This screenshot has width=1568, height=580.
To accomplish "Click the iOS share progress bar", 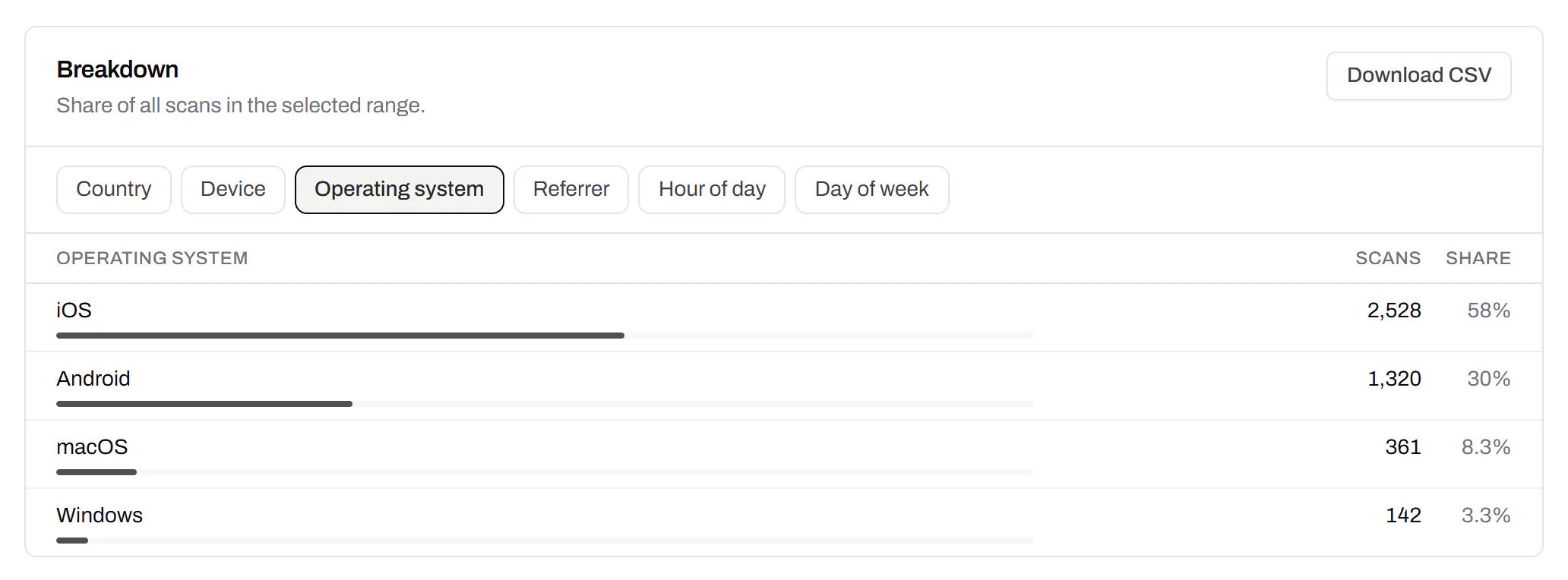I will [545, 336].
